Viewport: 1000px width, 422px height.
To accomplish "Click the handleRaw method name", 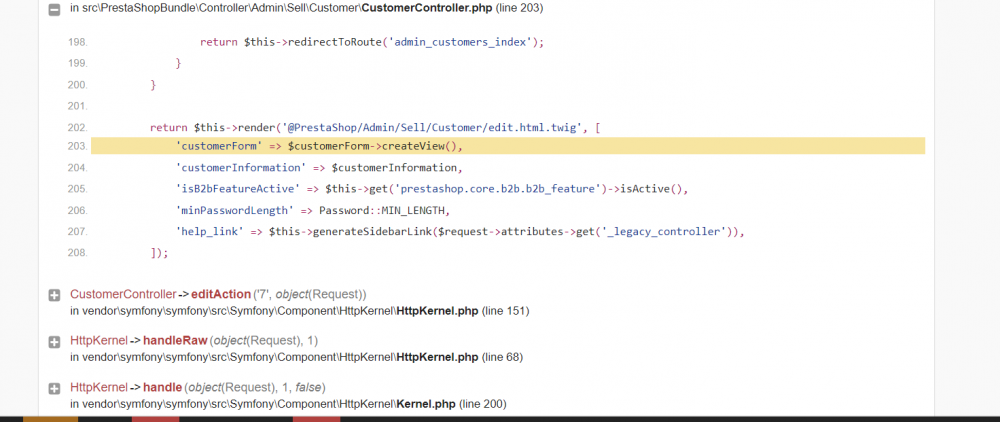I will coord(175,341).
